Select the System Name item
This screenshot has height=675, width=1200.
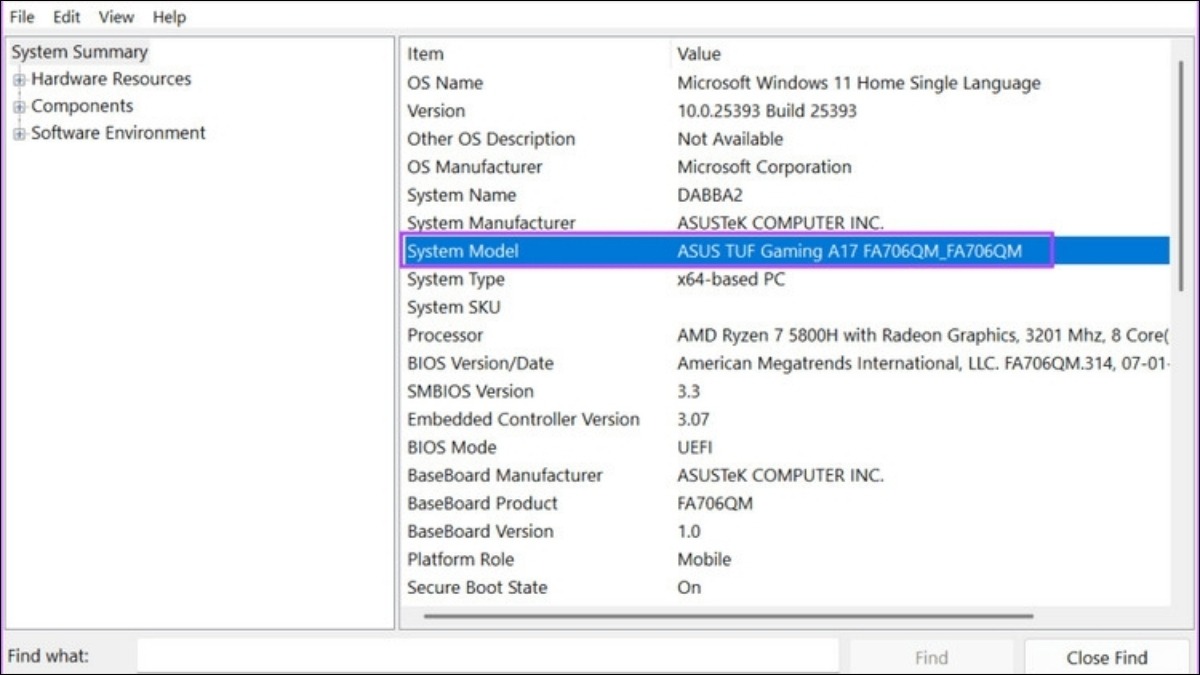tap(462, 195)
